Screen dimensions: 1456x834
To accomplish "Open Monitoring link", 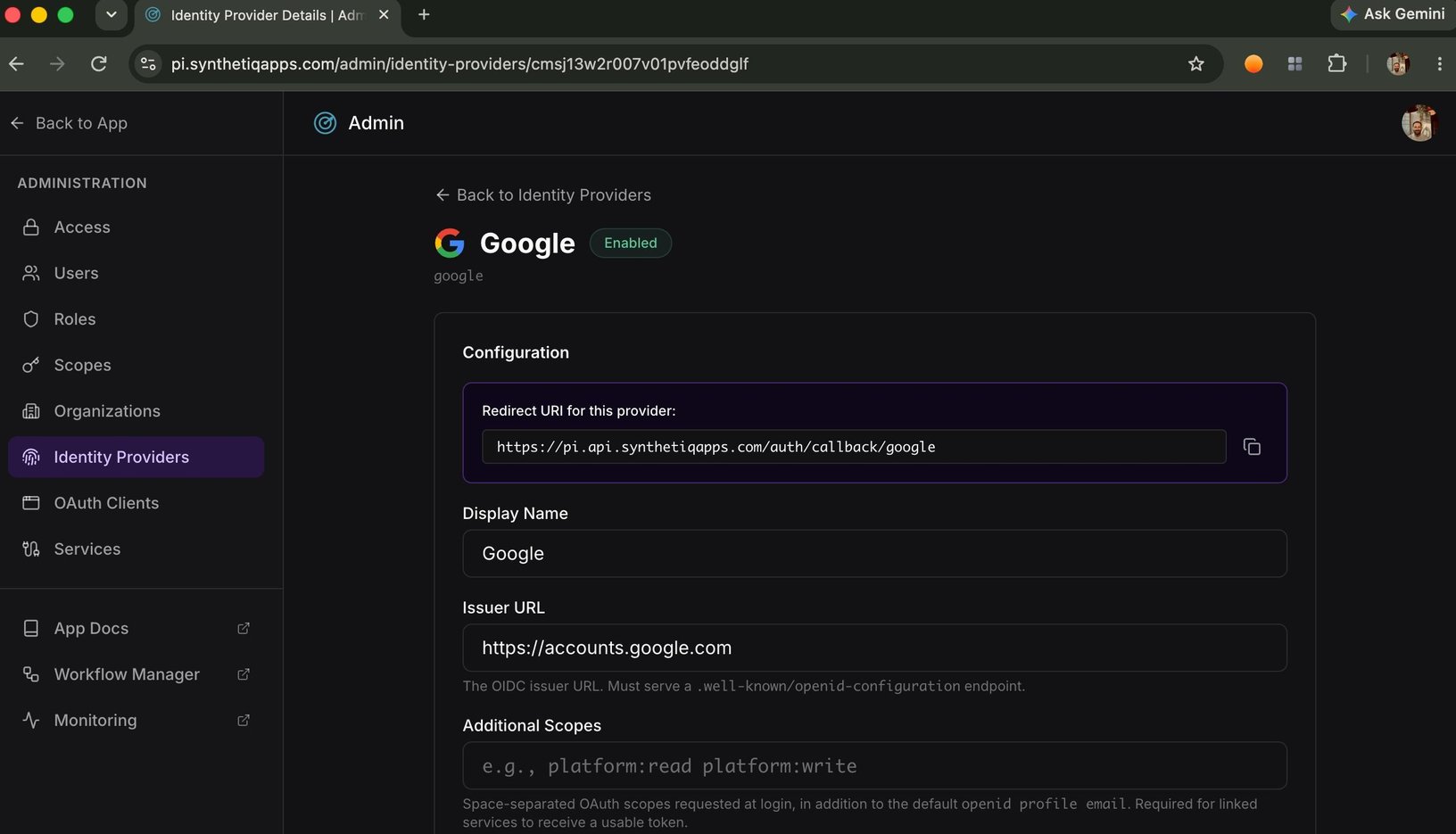I will point(136,720).
